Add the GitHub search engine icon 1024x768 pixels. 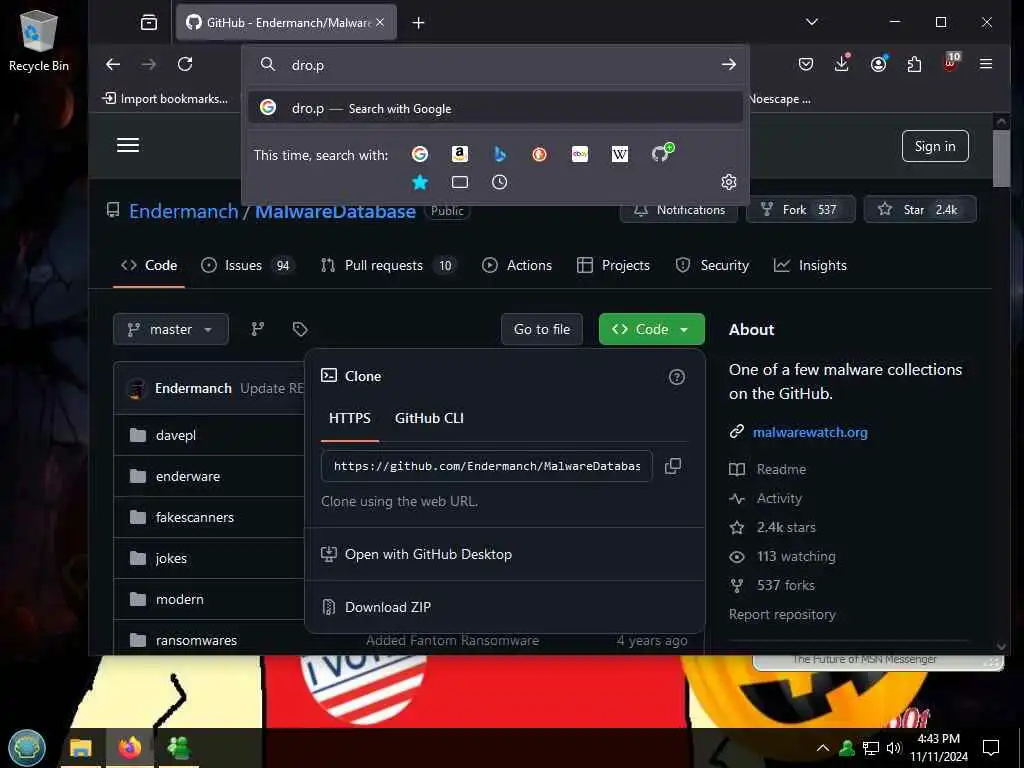662,153
